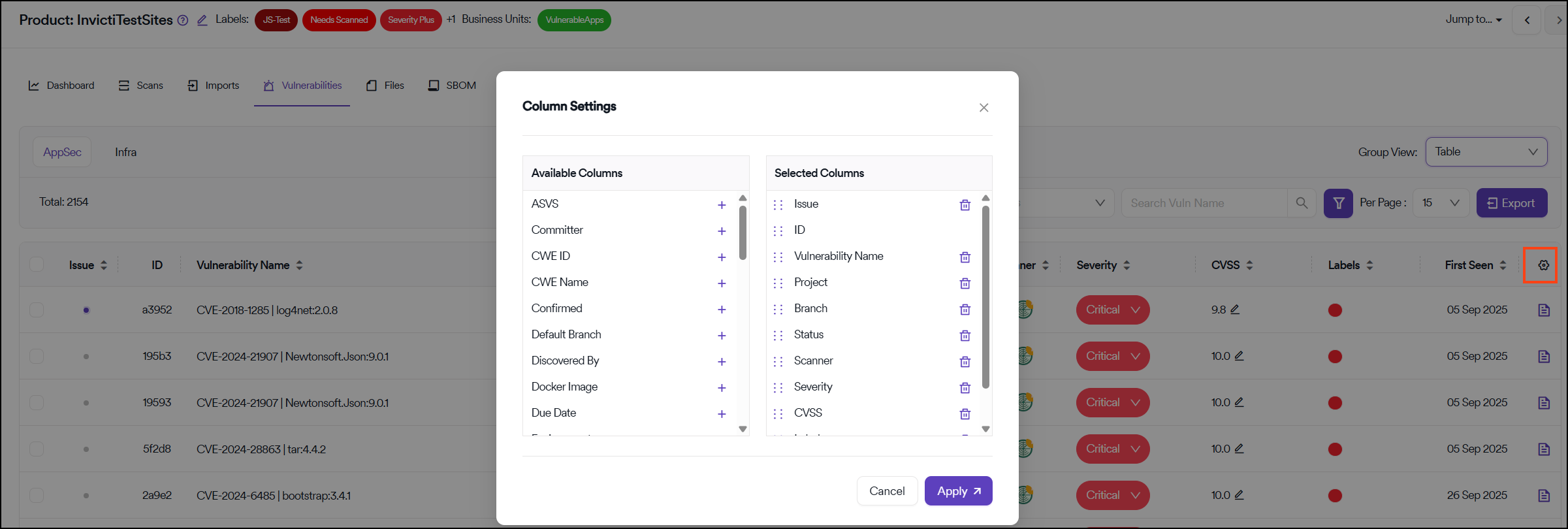This screenshot has height=529, width=1568.
Task: Select all rows via header checkbox
Action: pyautogui.click(x=37, y=264)
